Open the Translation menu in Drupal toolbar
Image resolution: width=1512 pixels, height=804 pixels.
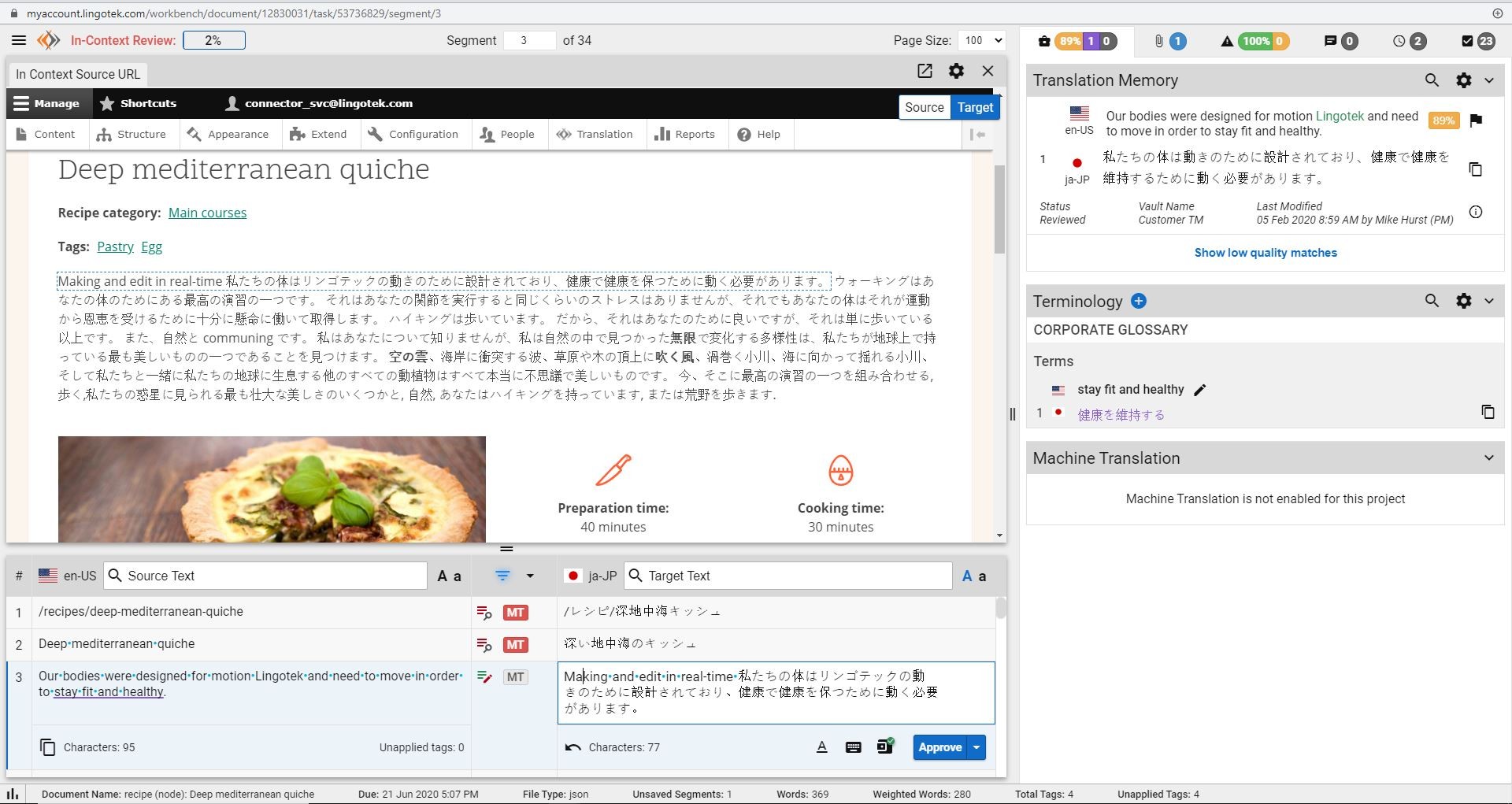click(595, 134)
